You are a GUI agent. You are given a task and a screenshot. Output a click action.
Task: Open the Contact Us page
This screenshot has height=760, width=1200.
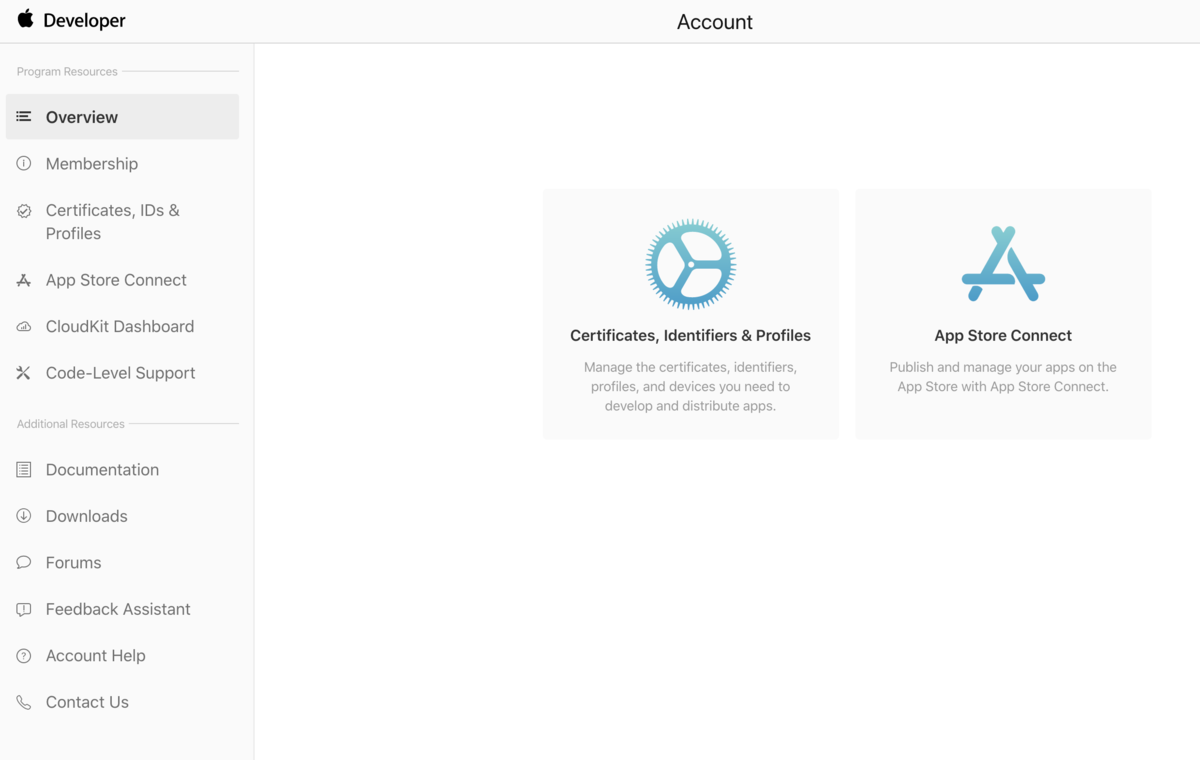tap(87, 702)
